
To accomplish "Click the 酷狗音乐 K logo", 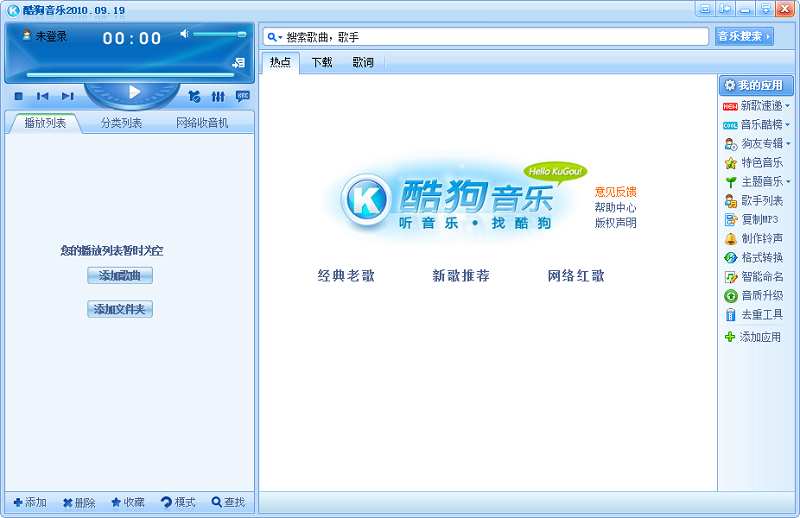I will (366, 200).
